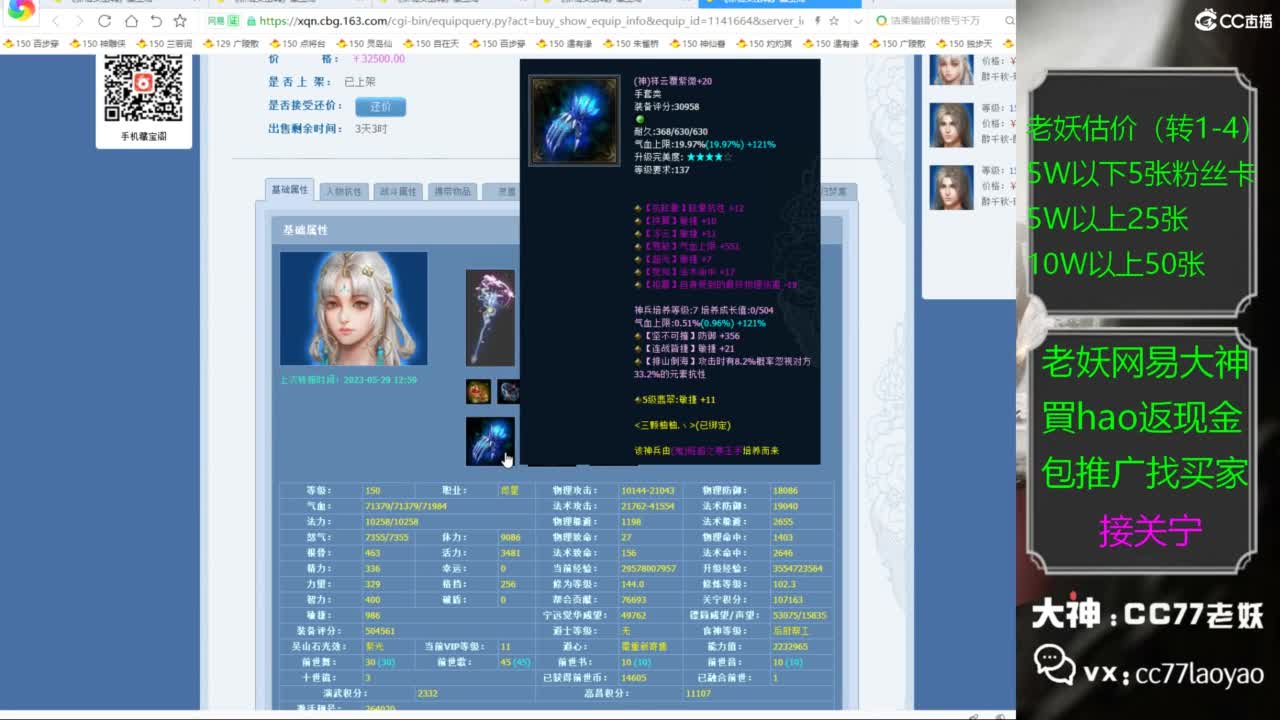The width and height of the screenshot is (1280, 720).
Task: Click the 手机藏宝阁 QR code
Action: [143, 88]
